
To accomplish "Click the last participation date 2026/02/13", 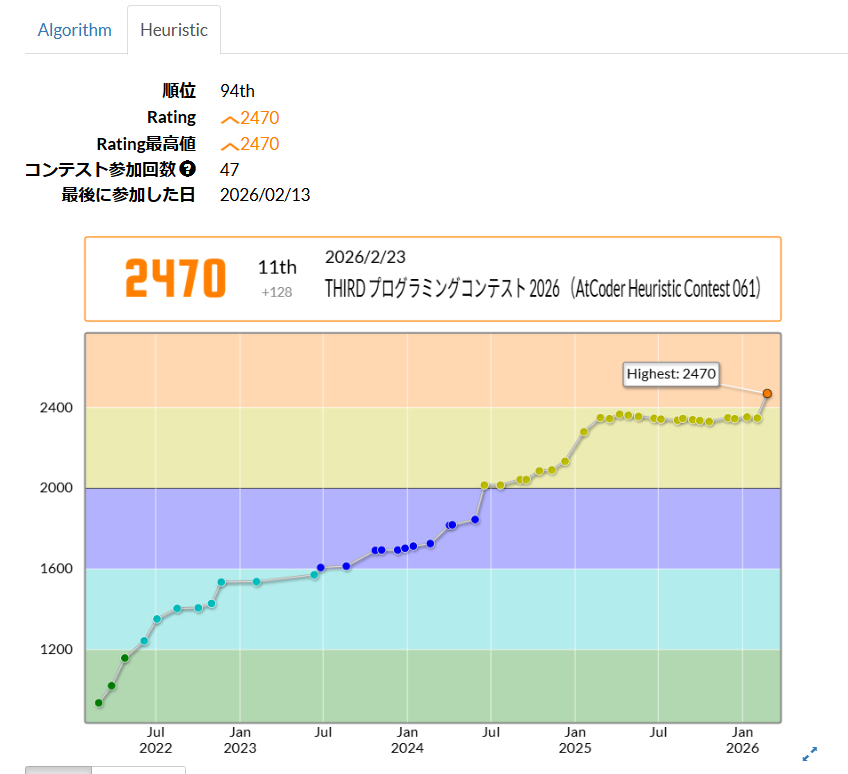I will coord(265,195).
